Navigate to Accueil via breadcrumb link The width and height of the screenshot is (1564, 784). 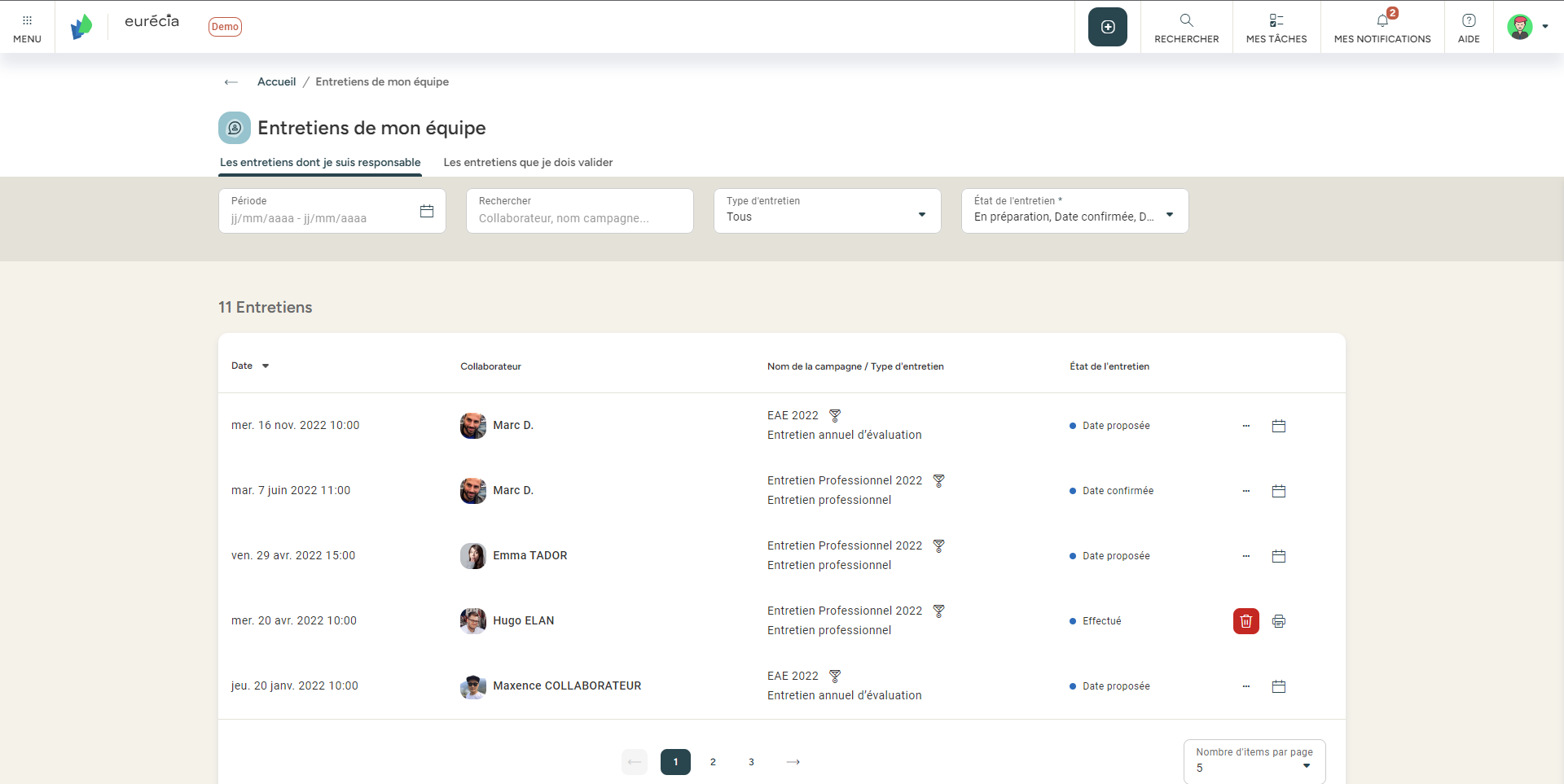pos(276,81)
